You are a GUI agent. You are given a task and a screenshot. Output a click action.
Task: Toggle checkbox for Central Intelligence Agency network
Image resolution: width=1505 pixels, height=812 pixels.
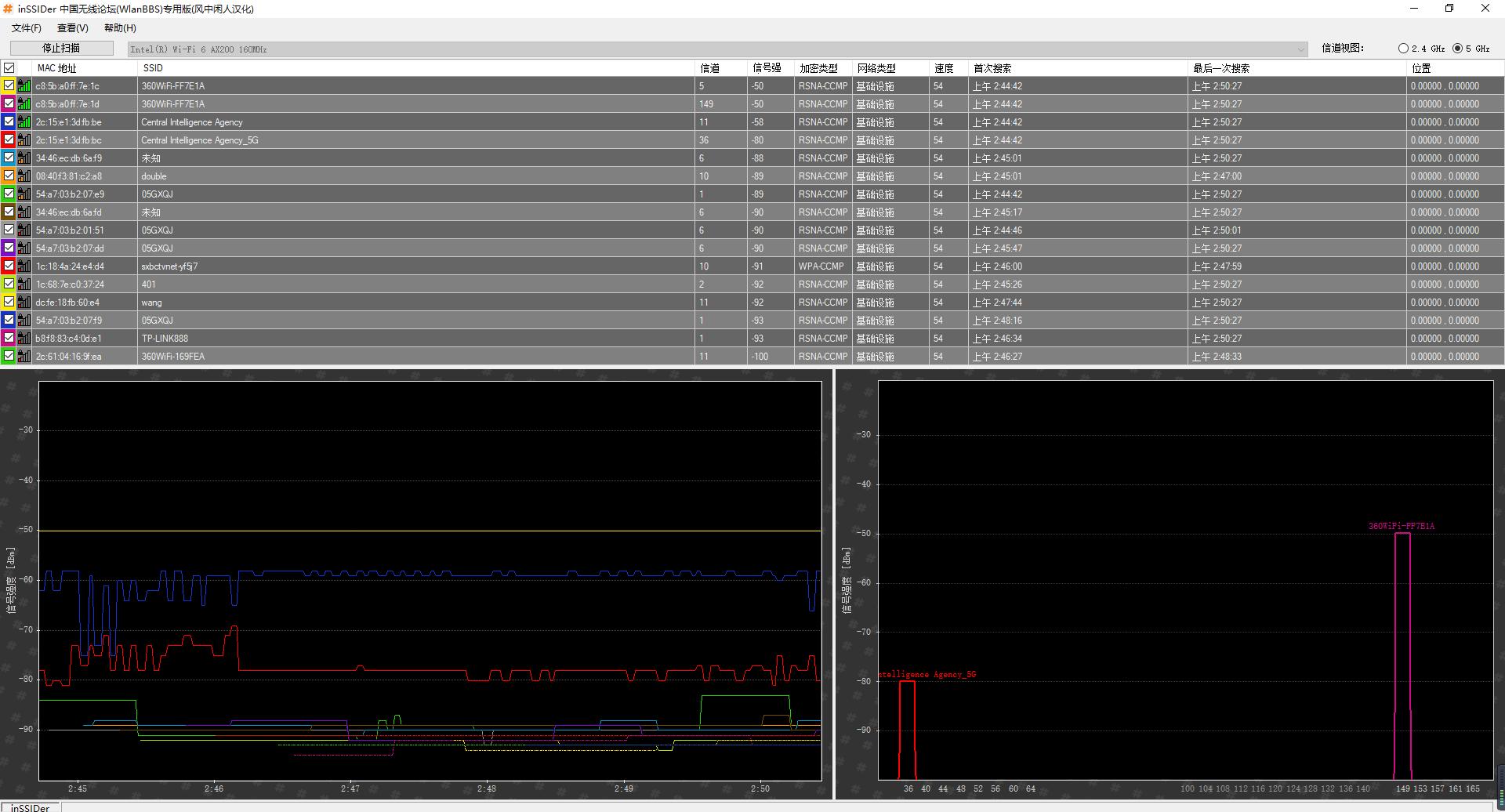[9, 122]
